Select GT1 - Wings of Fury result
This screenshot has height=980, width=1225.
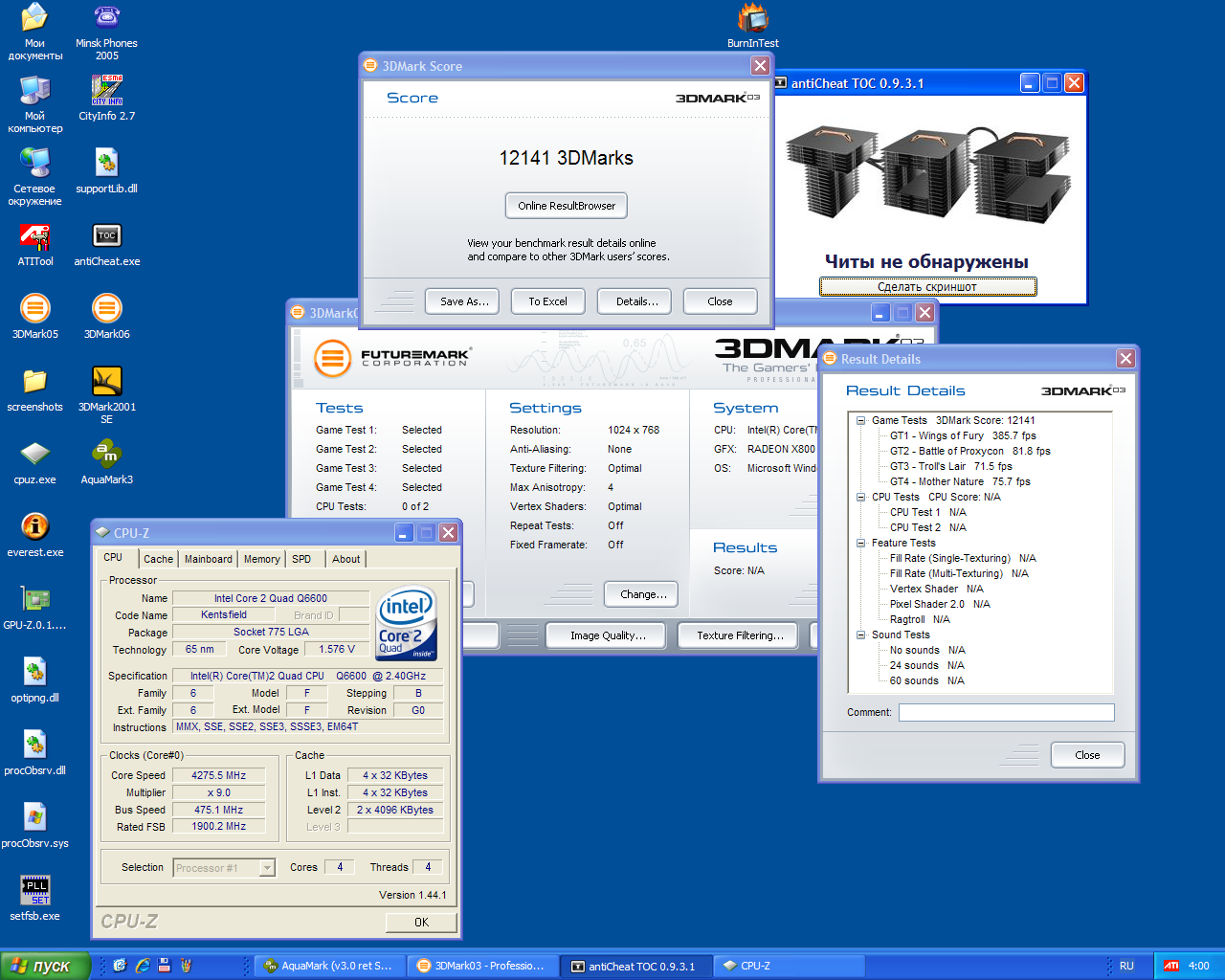click(x=963, y=435)
